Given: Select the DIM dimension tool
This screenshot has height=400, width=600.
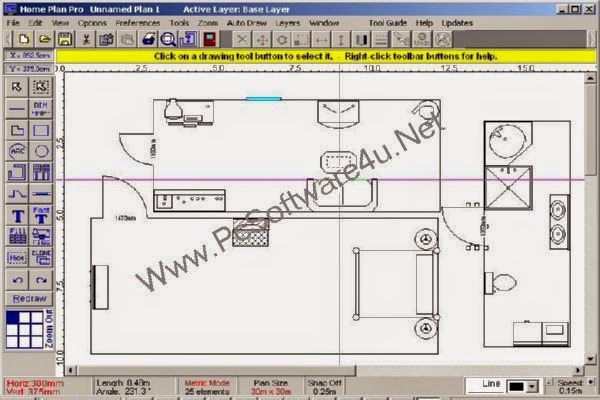Looking at the screenshot, I should pyautogui.click(x=41, y=109).
